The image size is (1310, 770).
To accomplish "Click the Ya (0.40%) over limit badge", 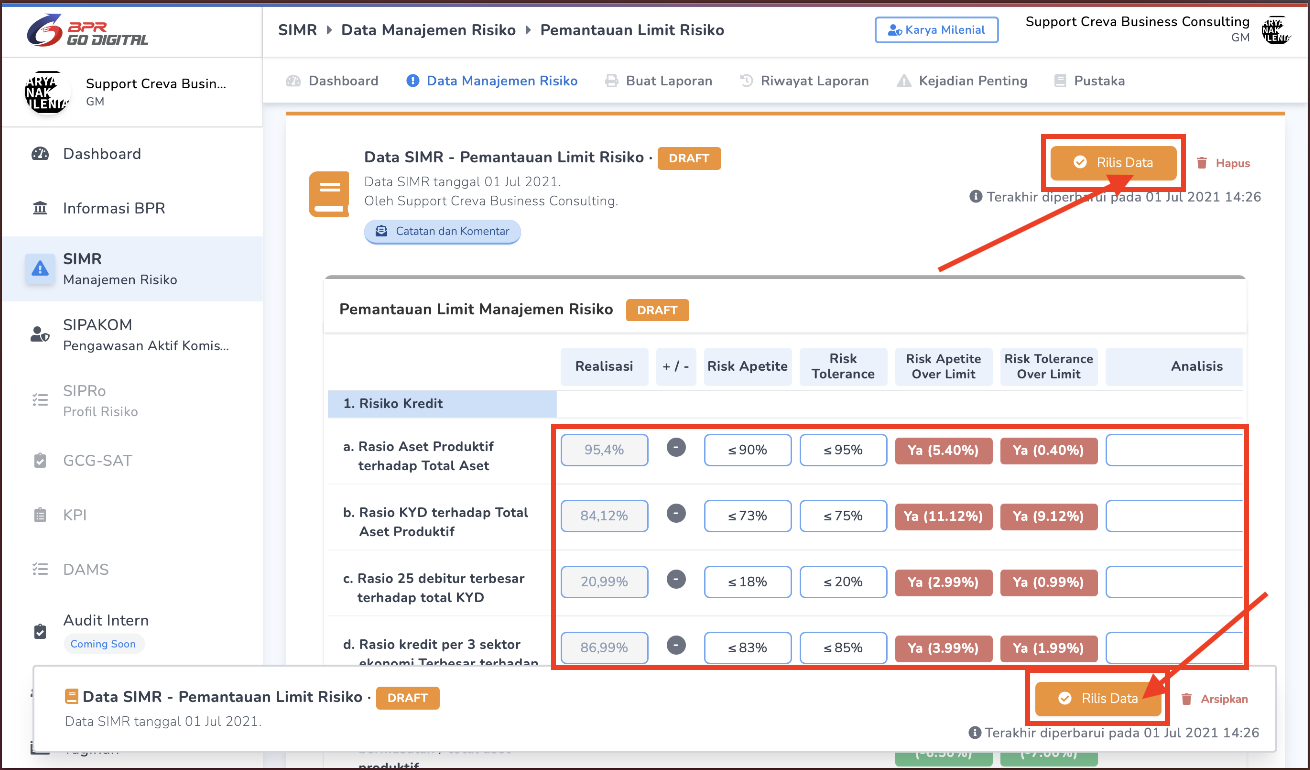I will (x=1049, y=450).
